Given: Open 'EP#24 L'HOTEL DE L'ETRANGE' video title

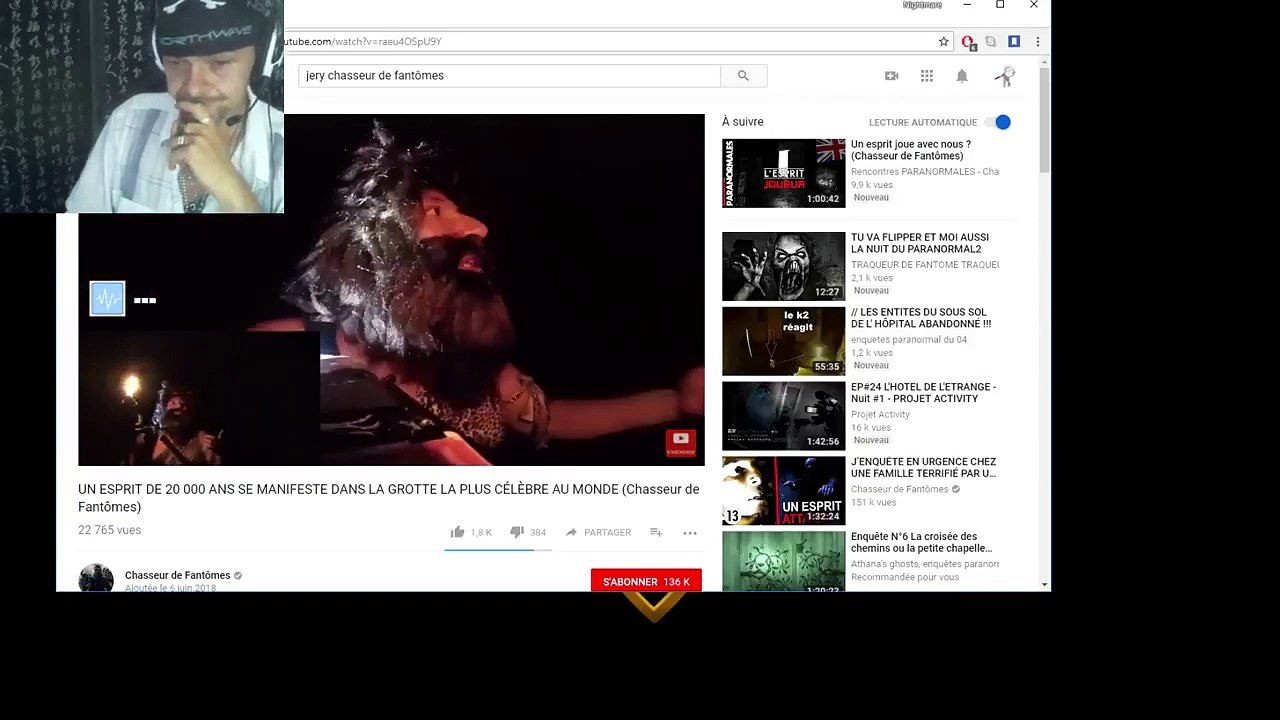Looking at the screenshot, I should [x=923, y=393].
